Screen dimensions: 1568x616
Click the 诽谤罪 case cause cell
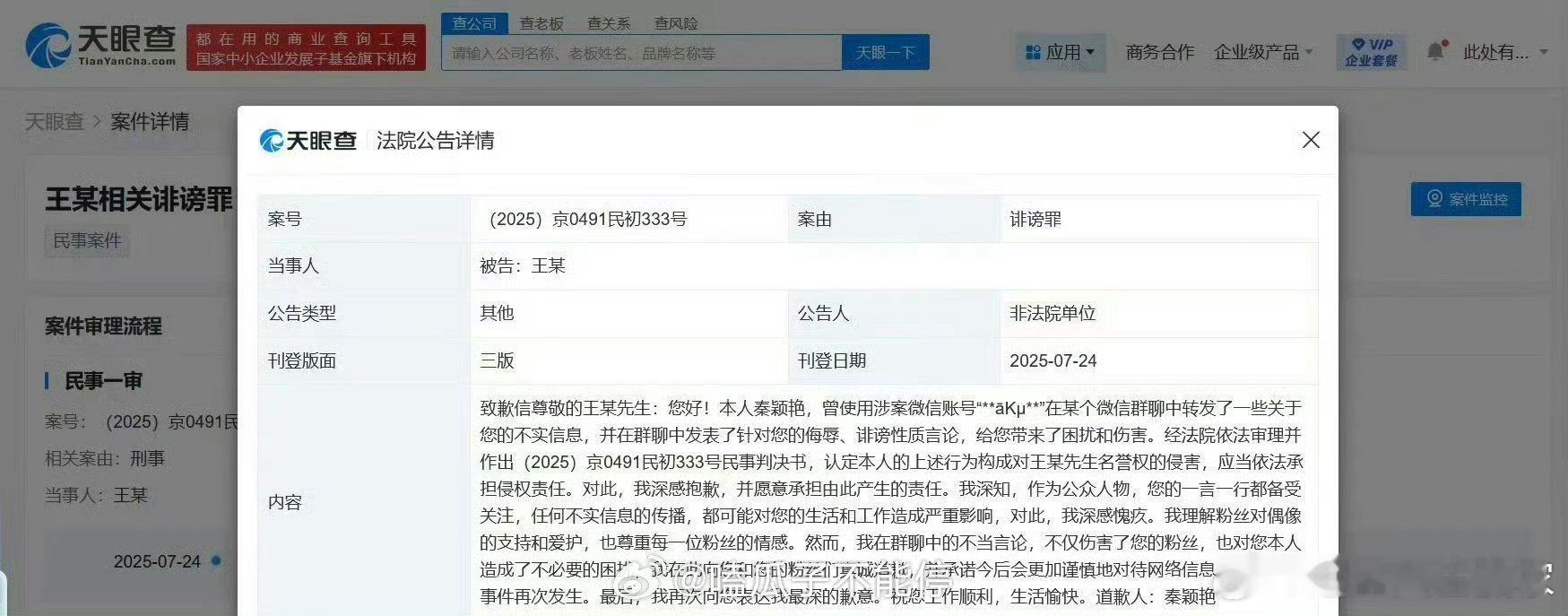coord(1159,219)
